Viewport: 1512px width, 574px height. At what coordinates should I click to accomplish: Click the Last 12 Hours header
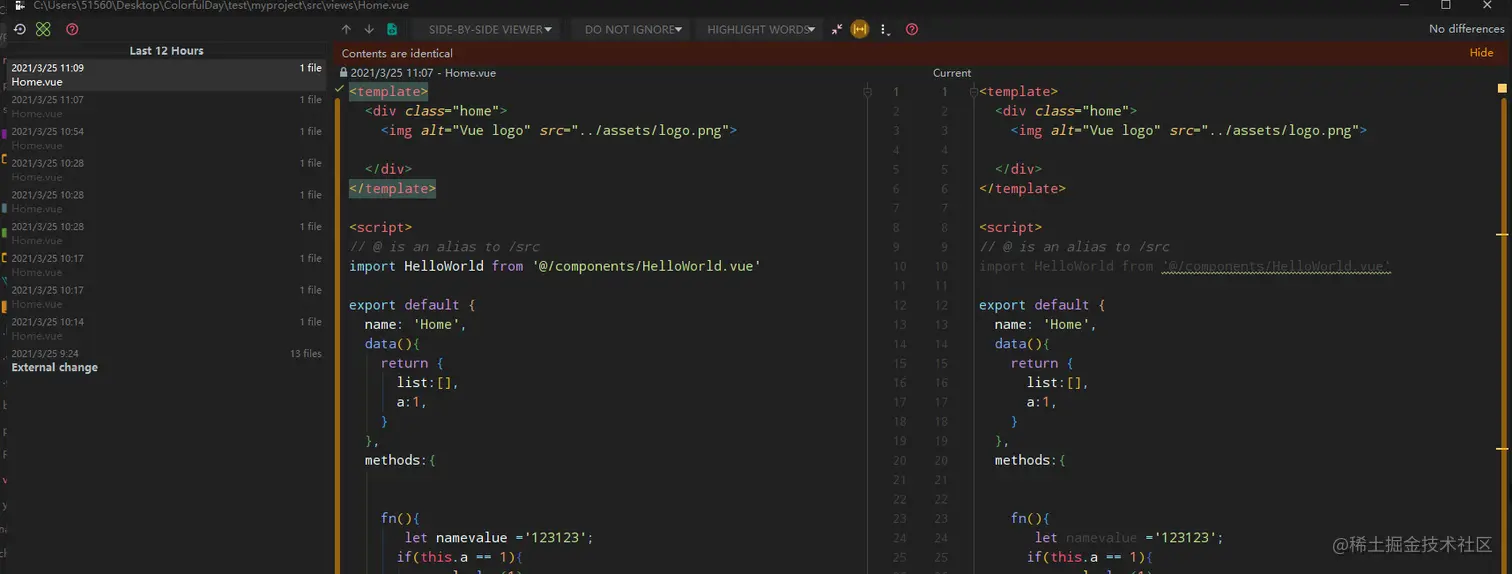pyautogui.click(x=166, y=50)
